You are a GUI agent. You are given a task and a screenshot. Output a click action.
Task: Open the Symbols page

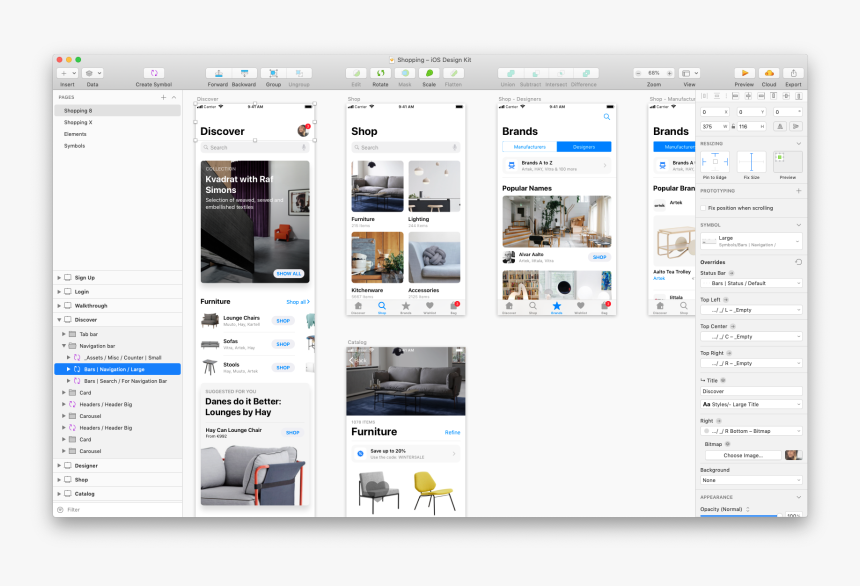[x=75, y=145]
